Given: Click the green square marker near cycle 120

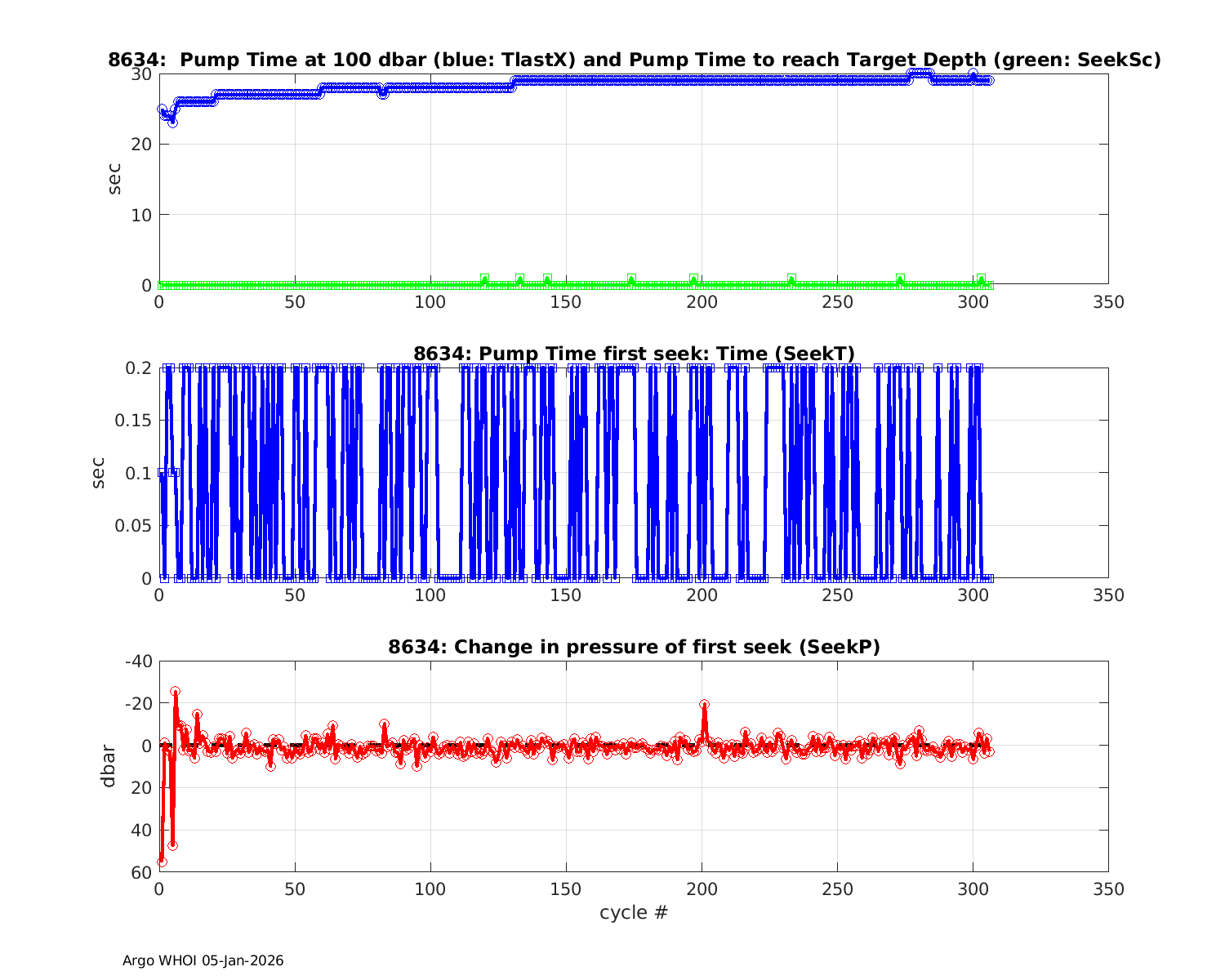Looking at the screenshot, I should (x=484, y=279).
